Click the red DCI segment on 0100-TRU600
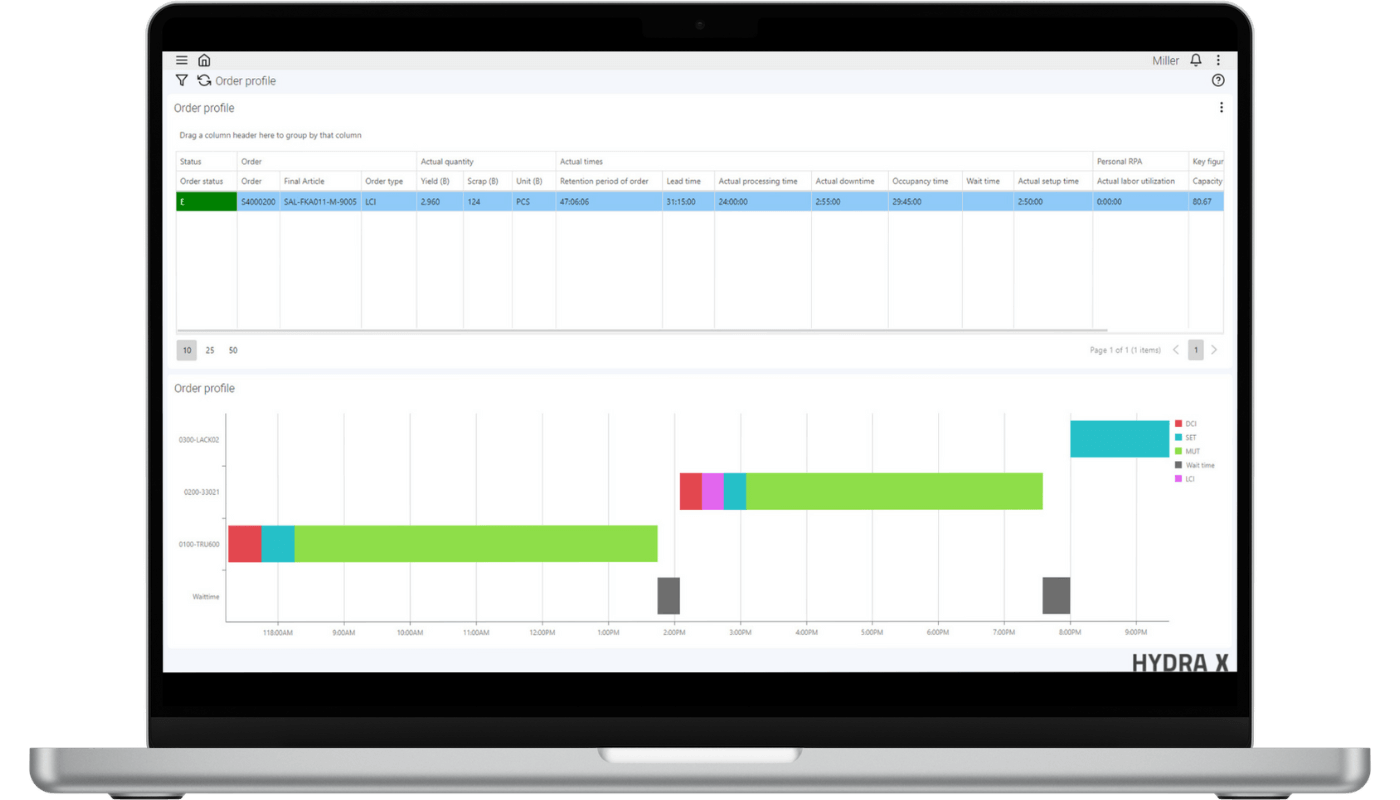Viewport: 1400px width, 800px height. [x=245, y=543]
